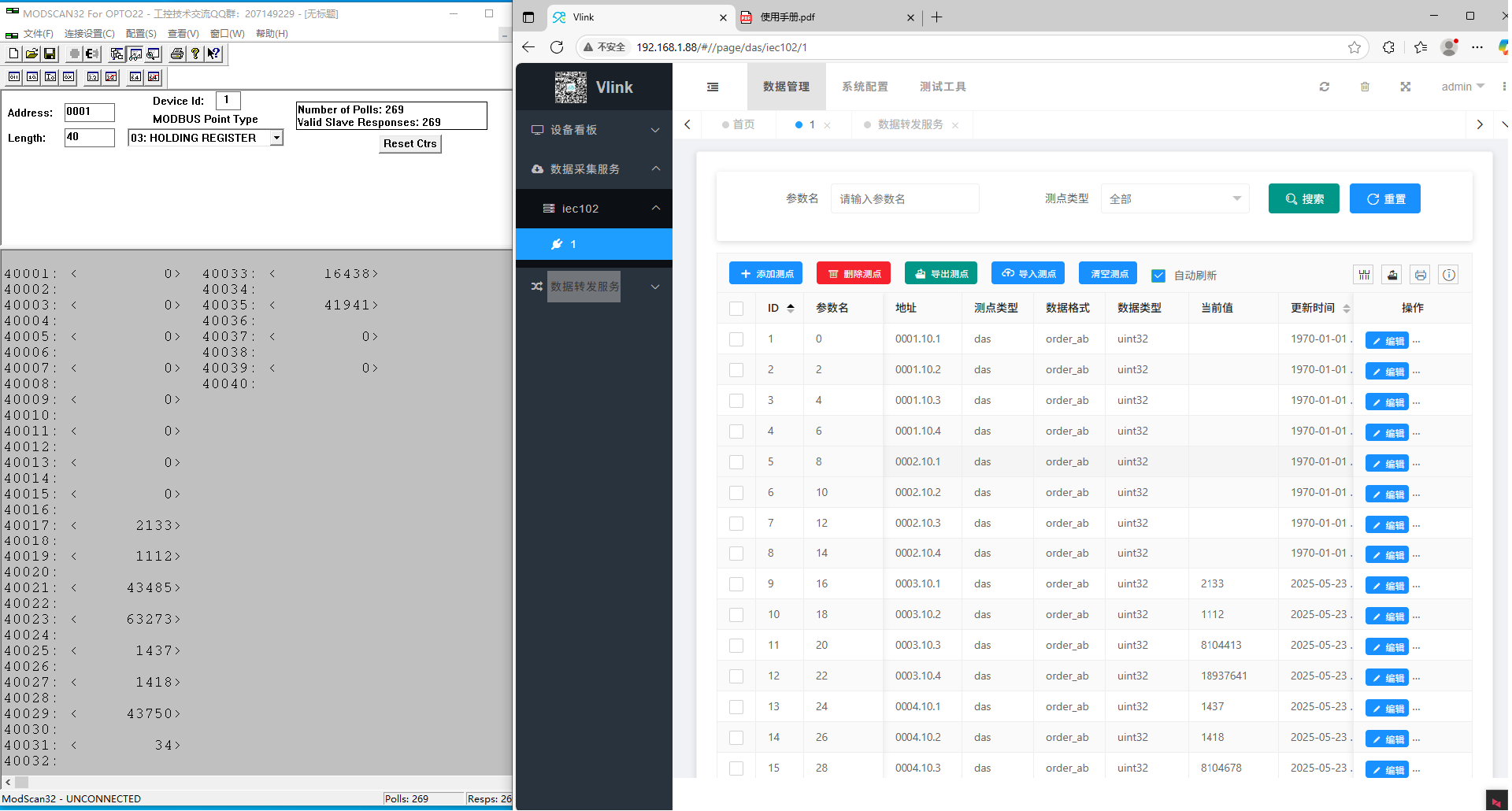Click the Print icon in ModScan toolbar
Viewport: 1512px width, 811px height.
177,54
